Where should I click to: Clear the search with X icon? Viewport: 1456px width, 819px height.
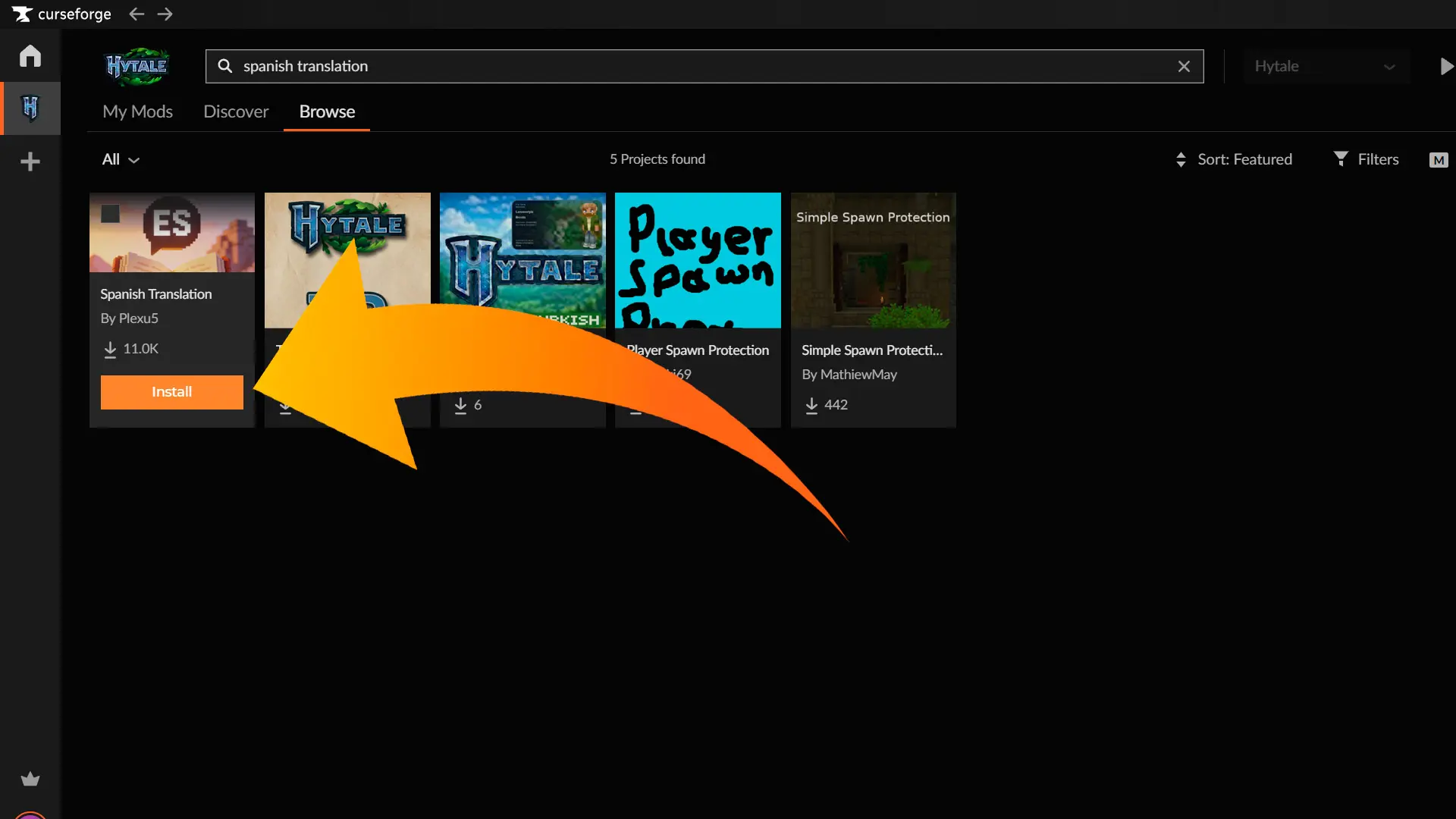click(1184, 66)
